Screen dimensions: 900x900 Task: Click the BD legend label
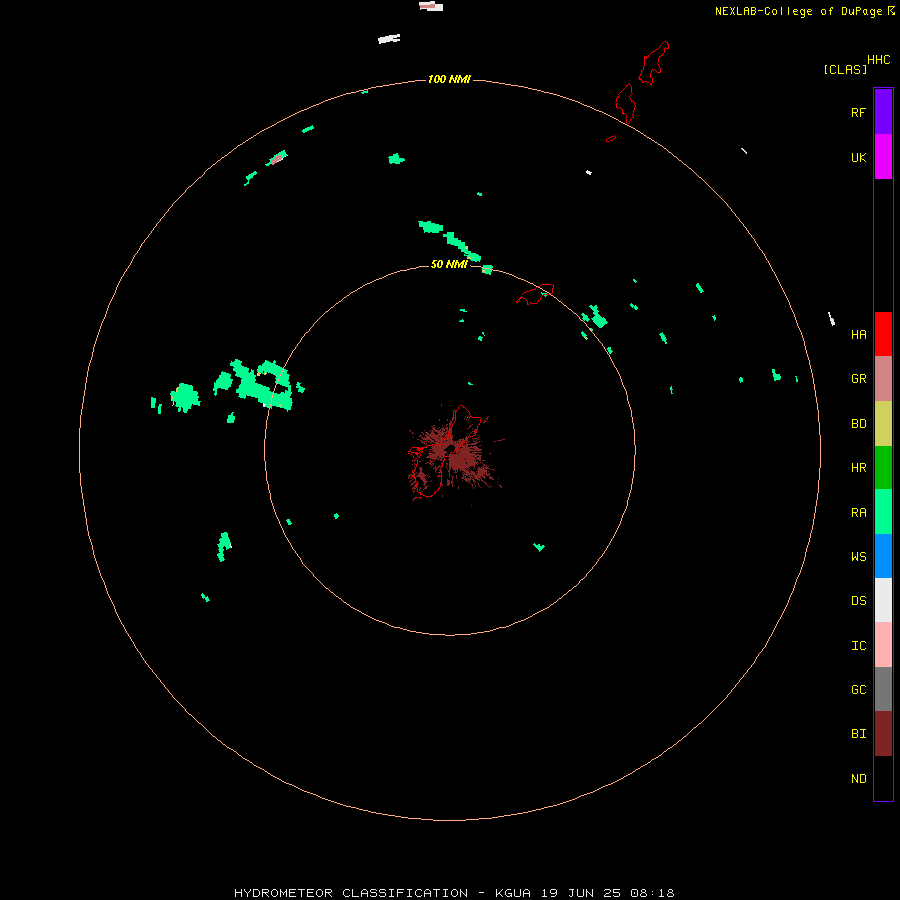(x=858, y=424)
